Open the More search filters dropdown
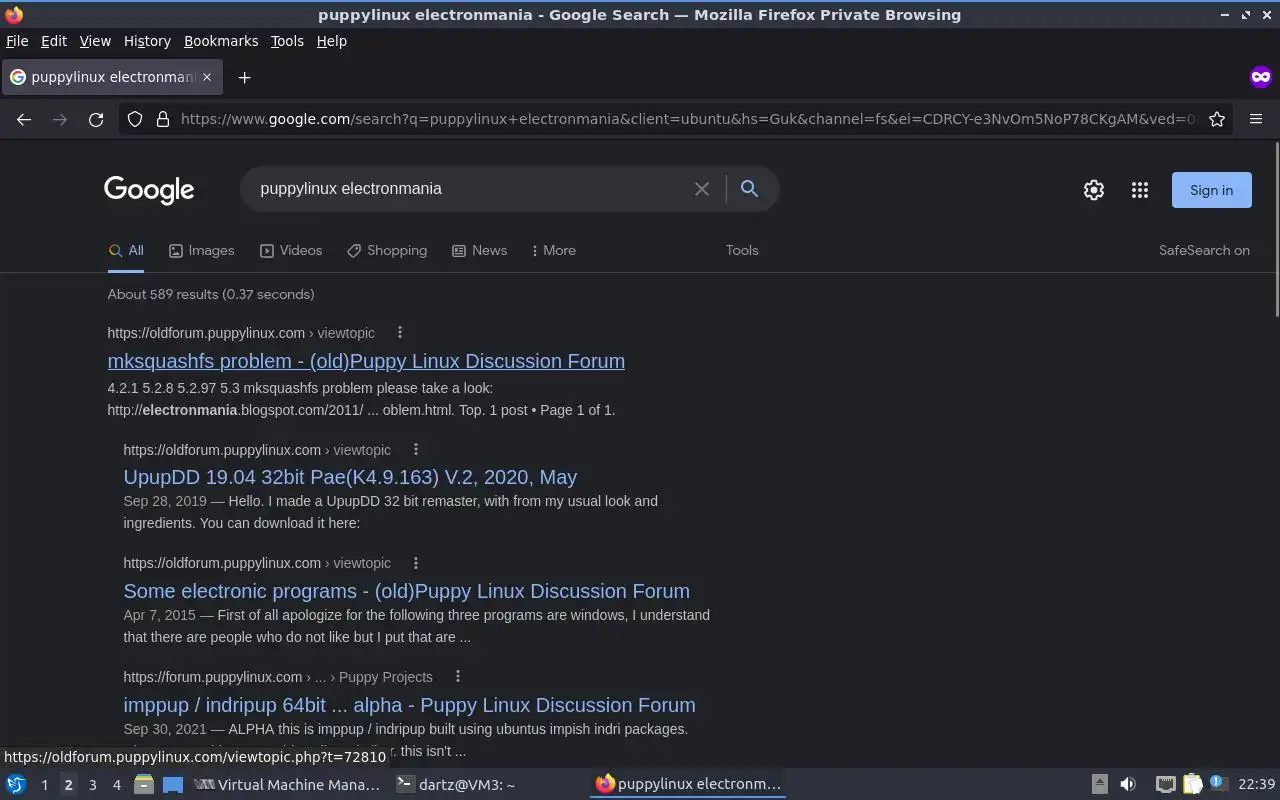 pos(553,251)
